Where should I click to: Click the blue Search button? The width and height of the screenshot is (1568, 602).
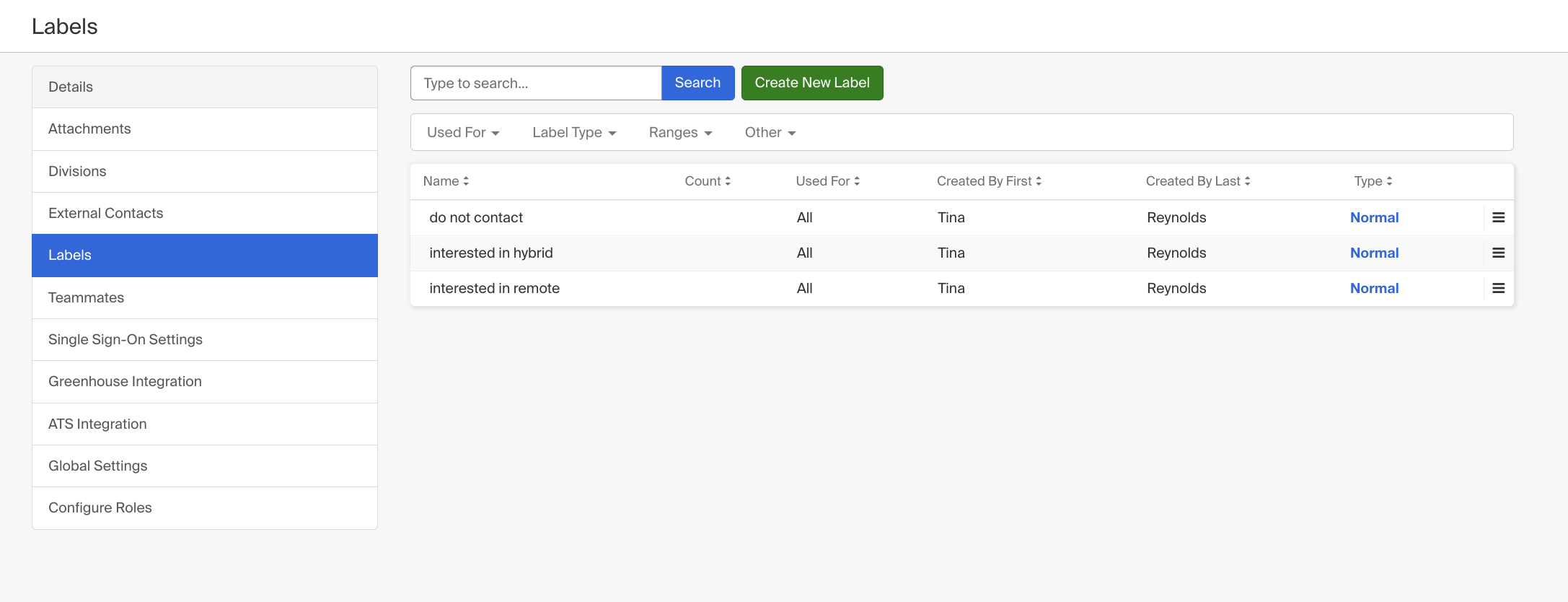point(697,83)
